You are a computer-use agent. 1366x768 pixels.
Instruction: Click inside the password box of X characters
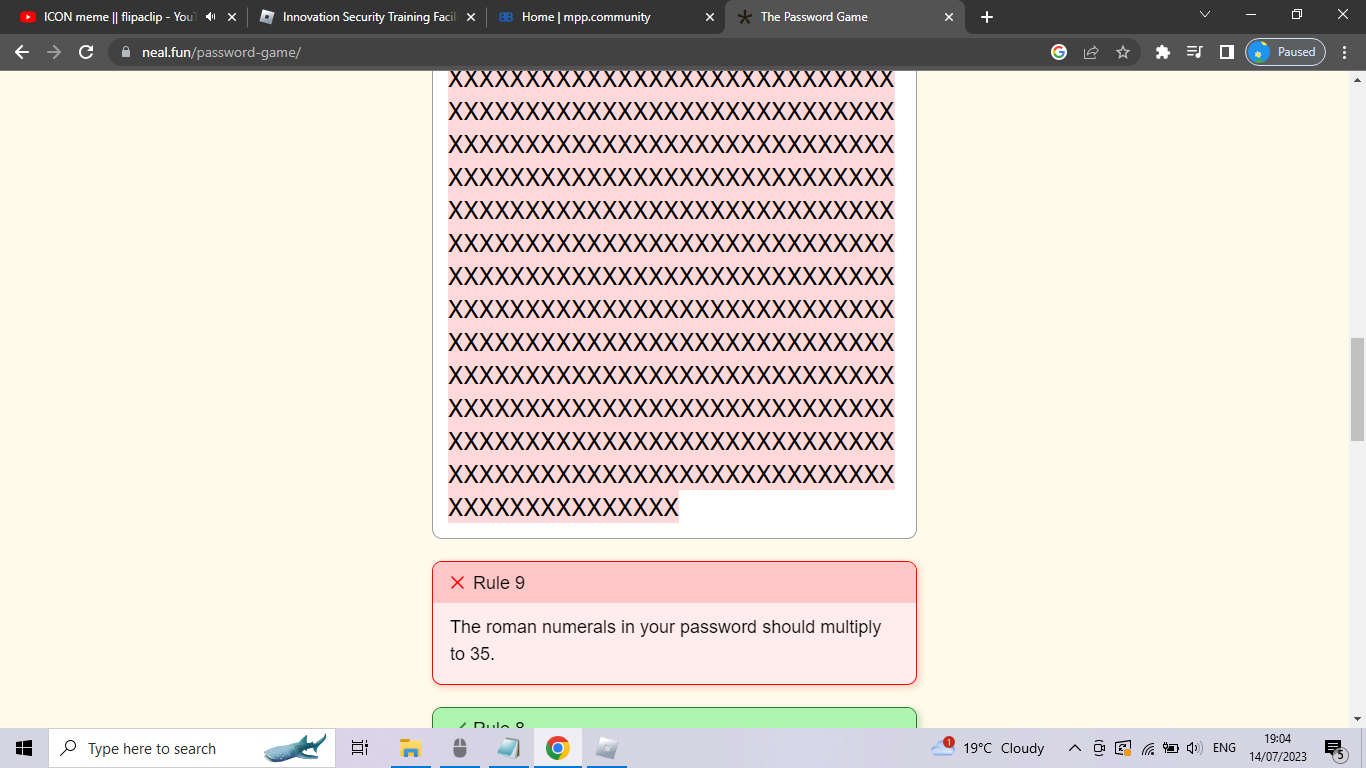pos(674,305)
